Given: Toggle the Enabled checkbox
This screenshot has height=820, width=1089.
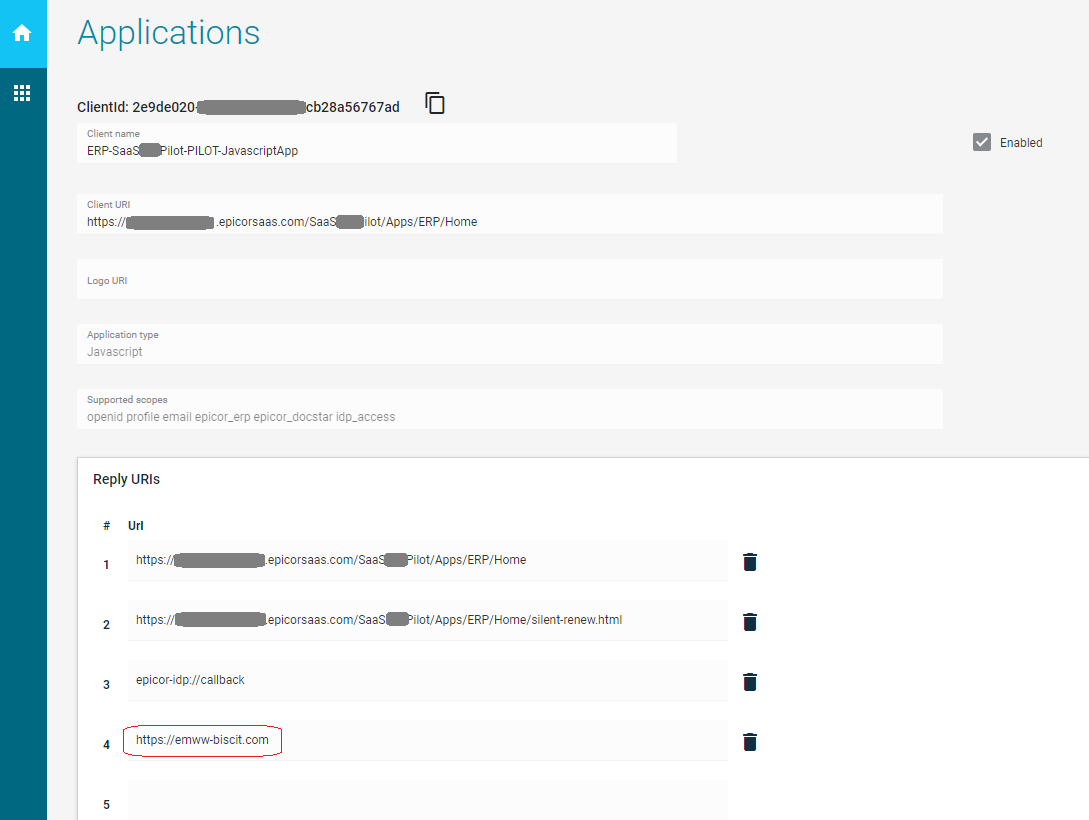Looking at the screenshot, I should click(x=981, y=142).
